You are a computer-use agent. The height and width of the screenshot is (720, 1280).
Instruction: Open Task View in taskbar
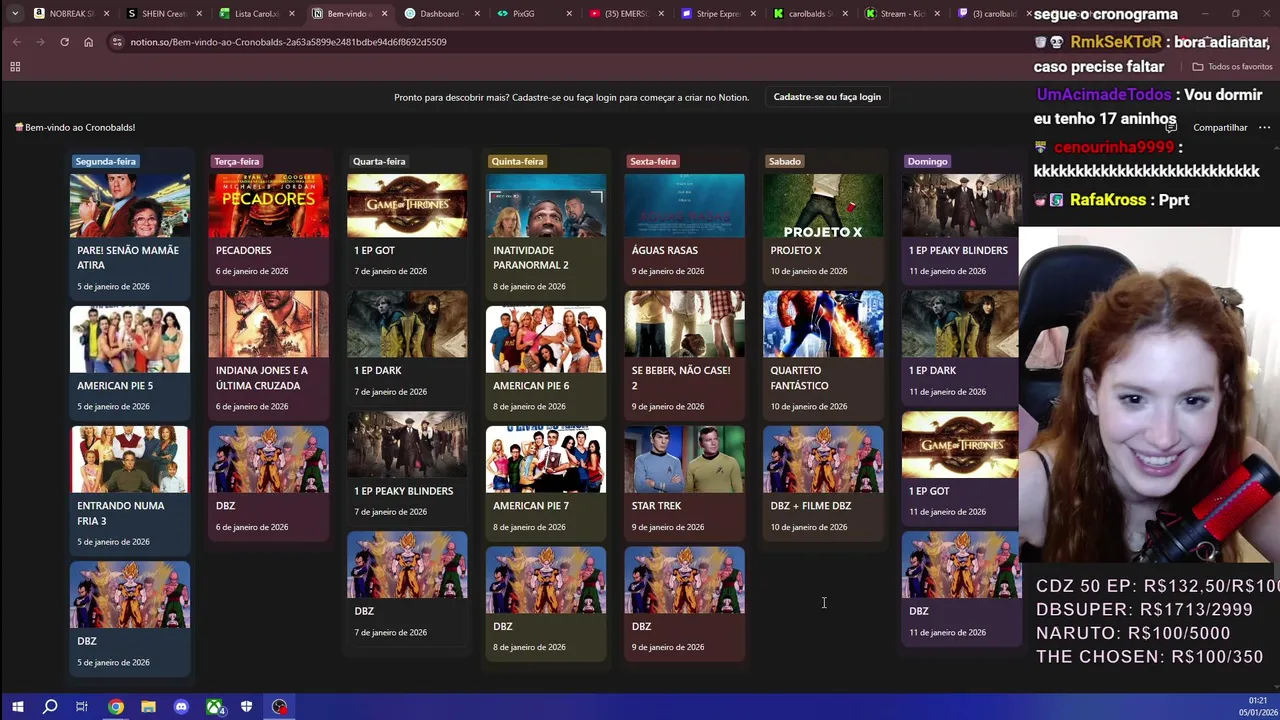click(x=82, y=707)
